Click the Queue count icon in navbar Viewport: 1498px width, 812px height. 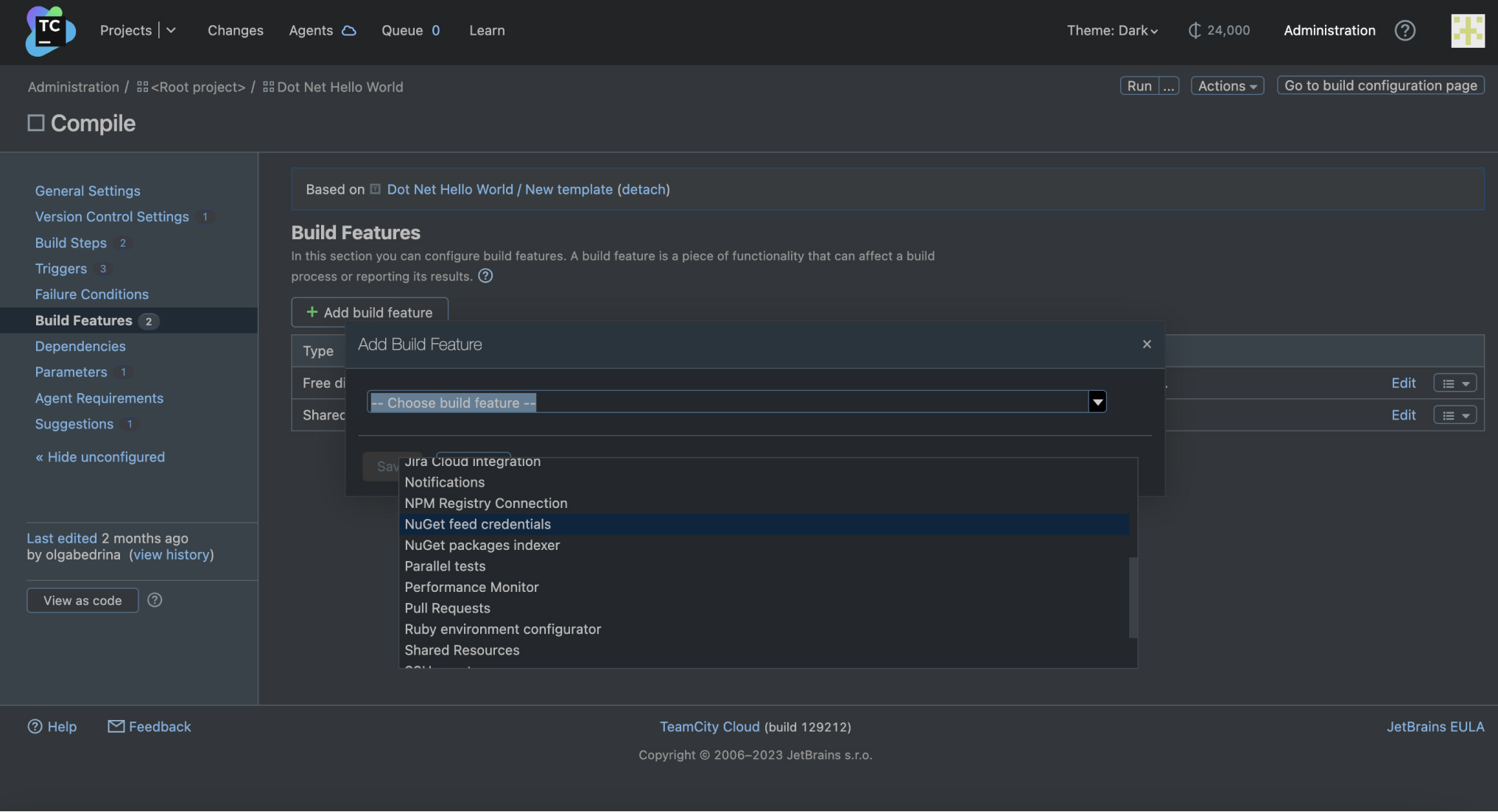(x=435, y=29)
